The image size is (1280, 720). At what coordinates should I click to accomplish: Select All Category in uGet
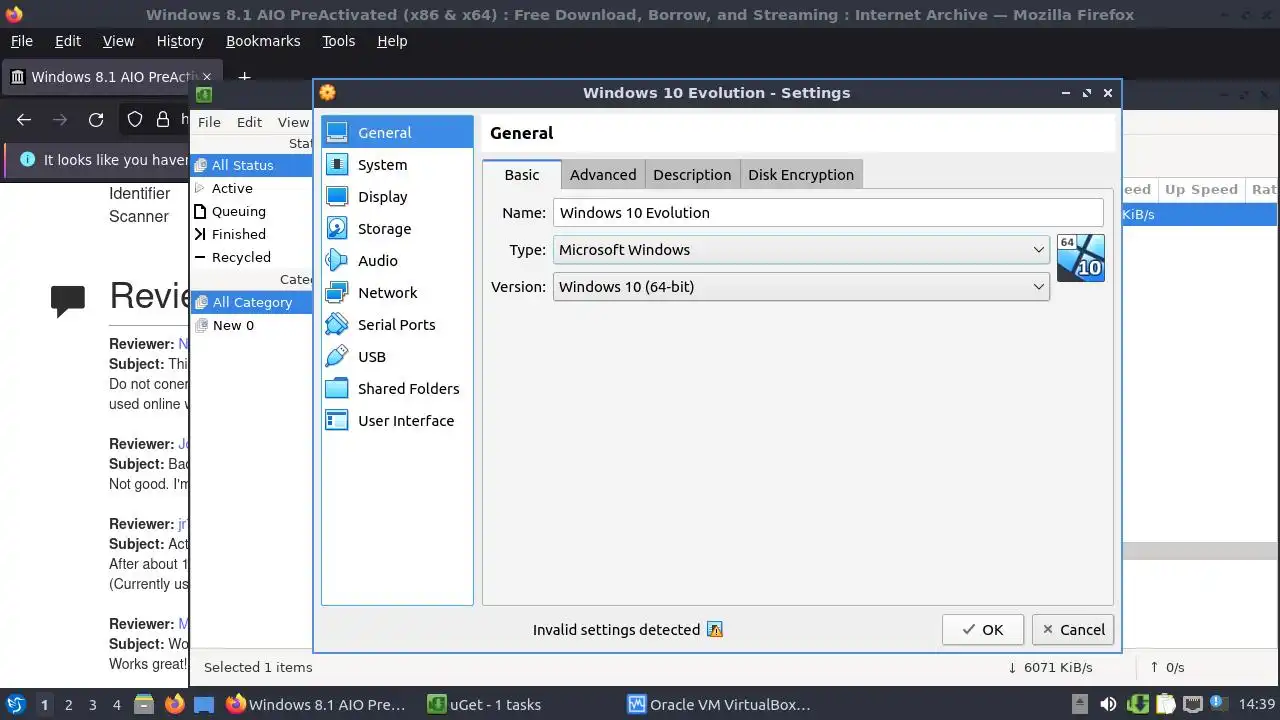(x=252, y=302)
